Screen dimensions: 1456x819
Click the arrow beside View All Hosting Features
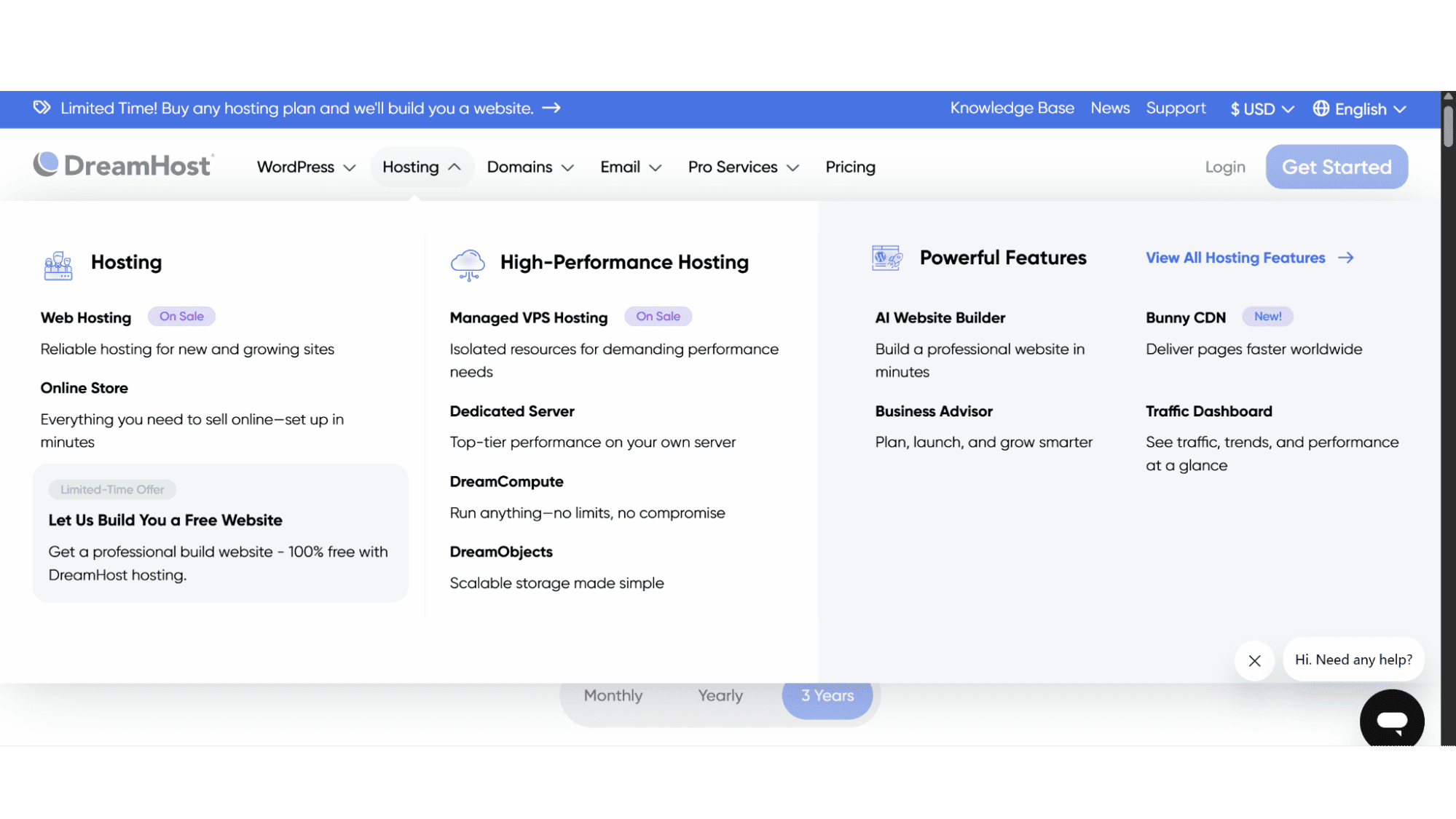tap(1346, 258)
